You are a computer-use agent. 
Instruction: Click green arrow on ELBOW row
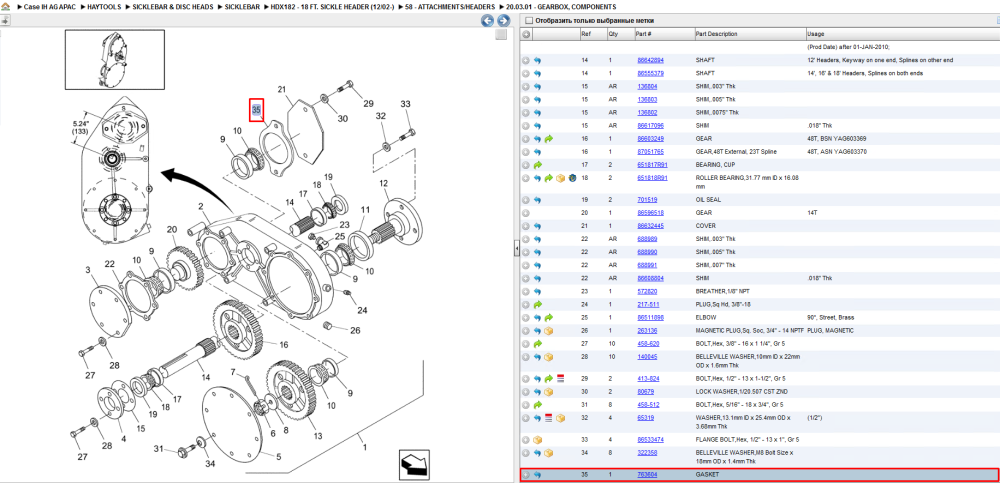[548, 317]
